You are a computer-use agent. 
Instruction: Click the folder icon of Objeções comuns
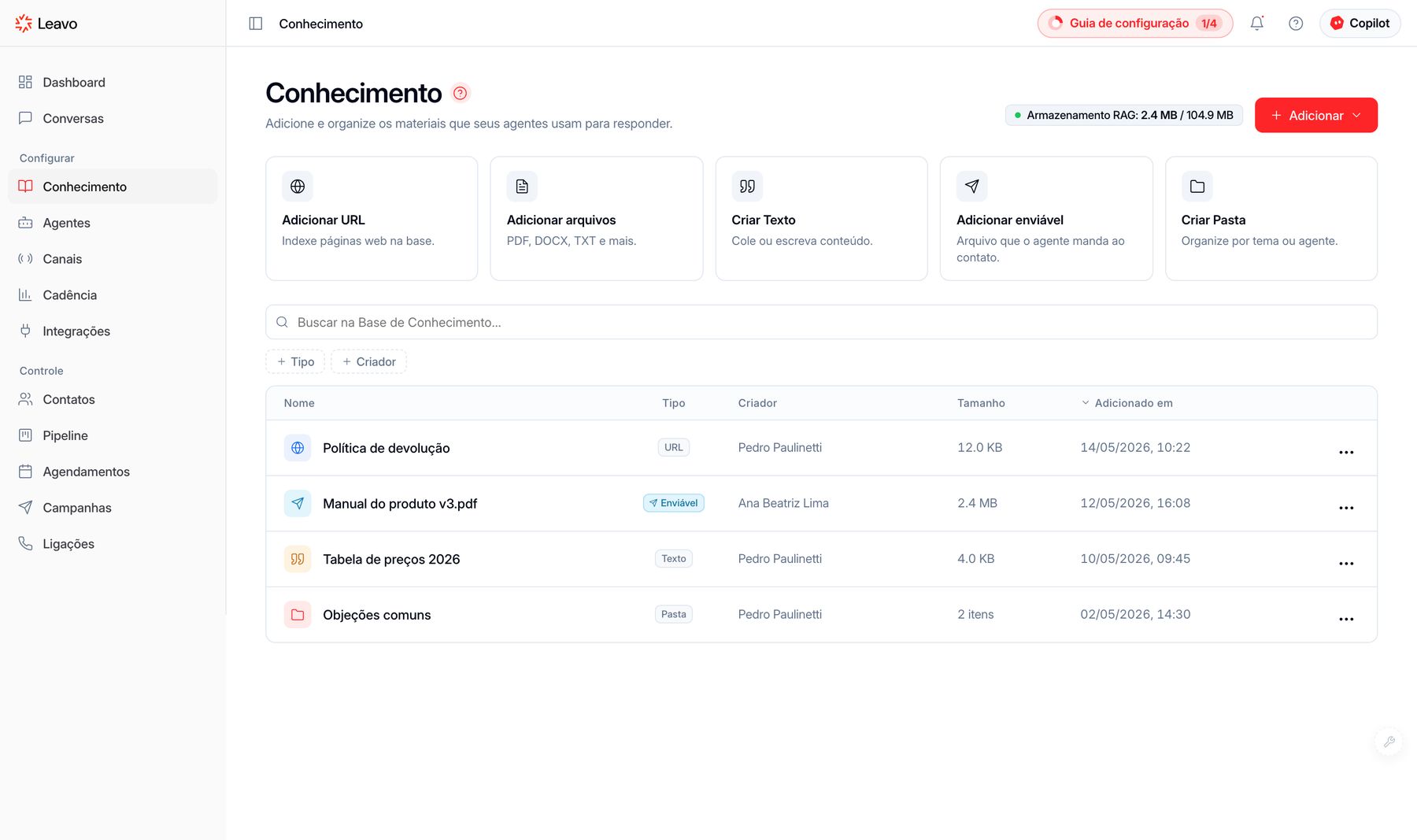[x=298, y=615]
